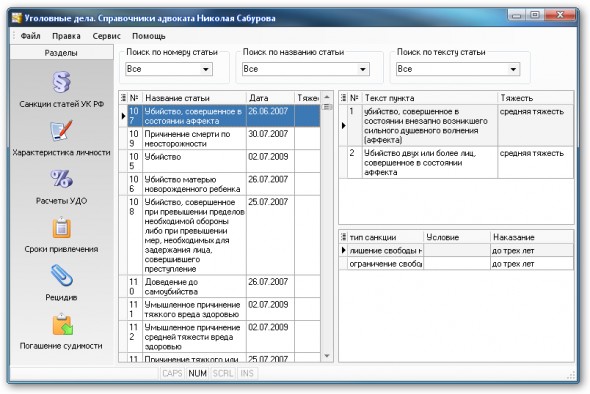Open the Помощь menu
590x394 pixels.
(x=149, y=36)
